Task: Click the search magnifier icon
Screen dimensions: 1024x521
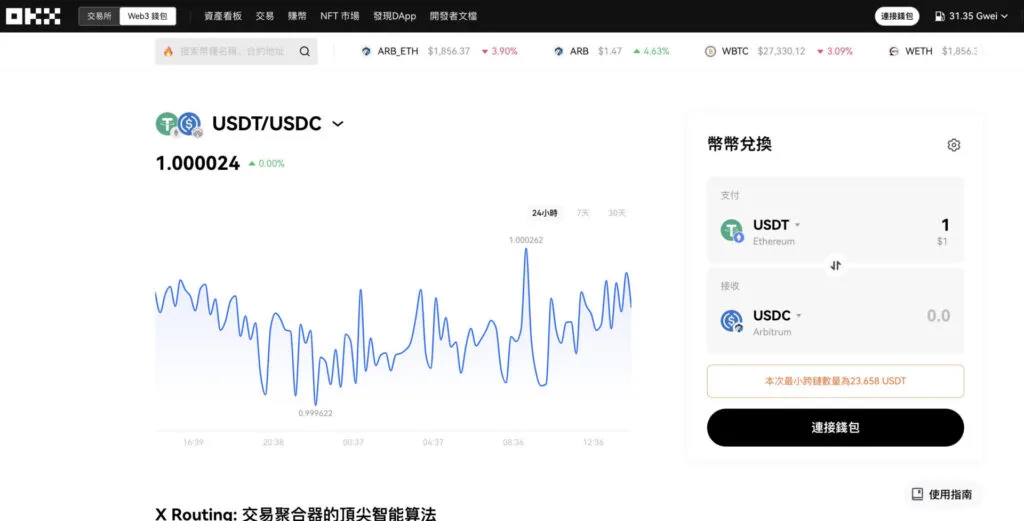Action: 305,52
